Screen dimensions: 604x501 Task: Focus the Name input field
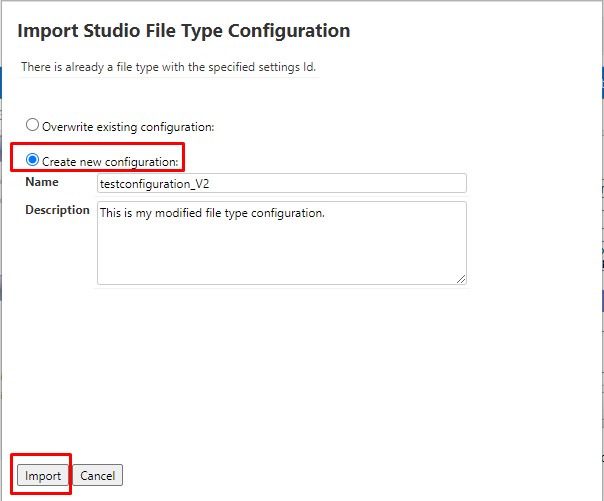tap(281, 183)
